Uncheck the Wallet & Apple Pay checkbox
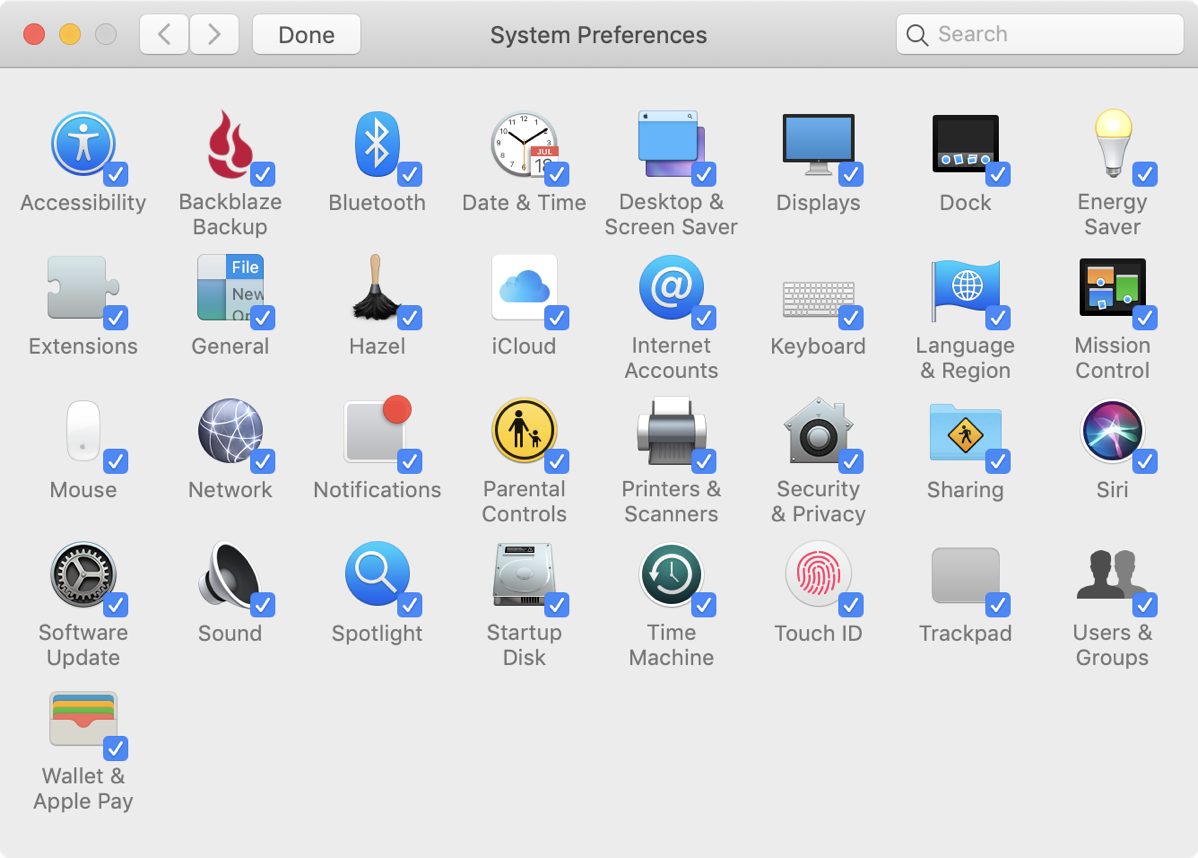The width and height of the screenshot is (1198, 858). pos(115,749)
